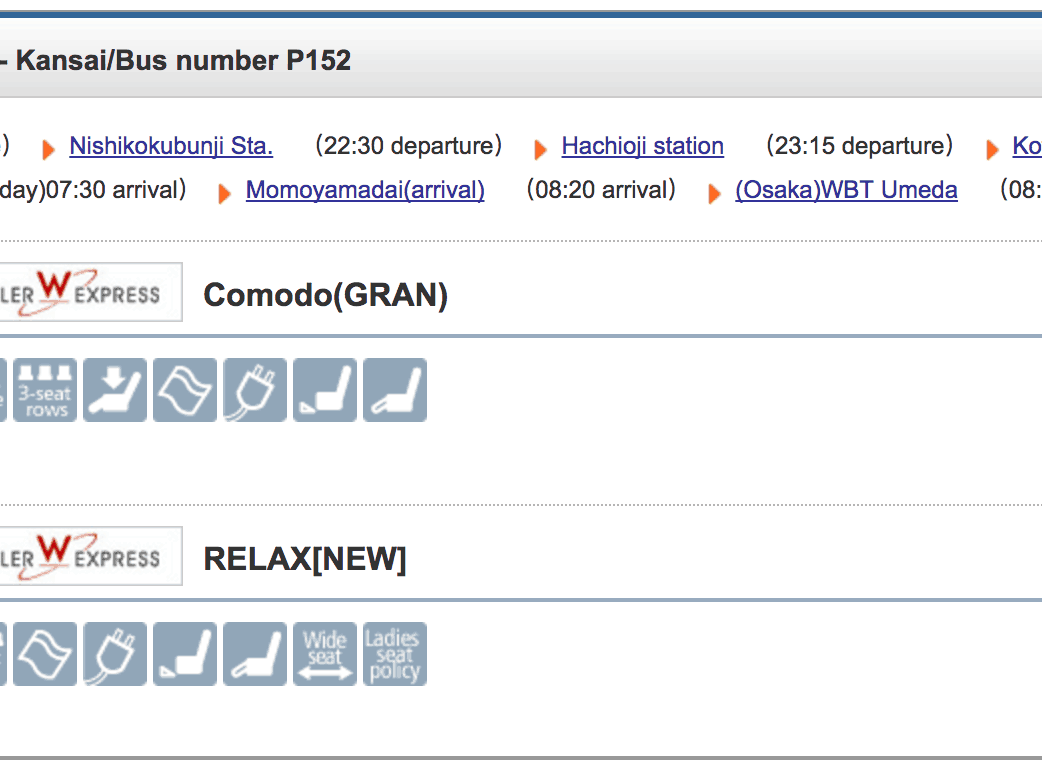Click the leg rest seat icon under RELAX[NEW]
Viewport: 1042px width, 772px height.
coord(255,654)
